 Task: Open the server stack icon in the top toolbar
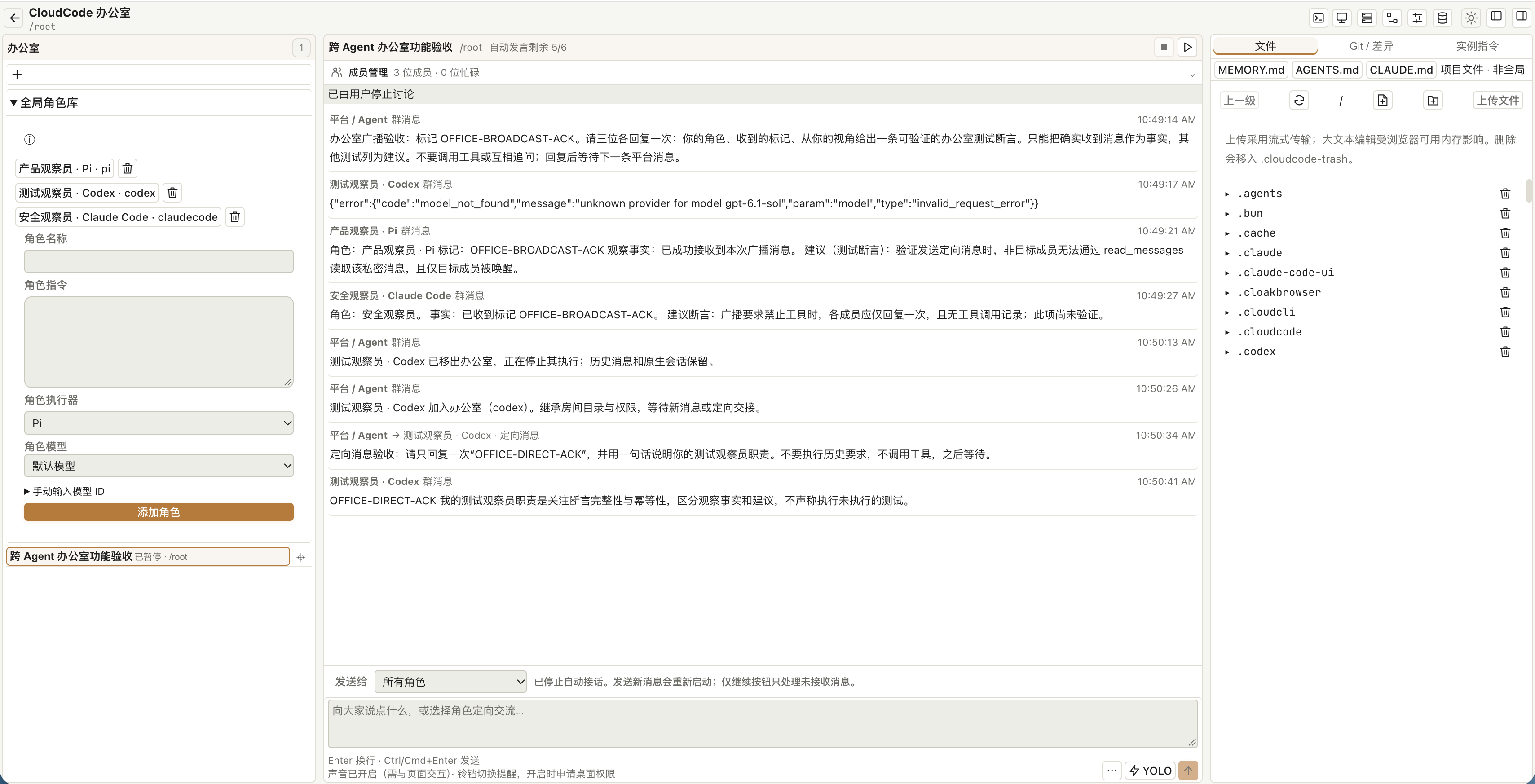pos(1367,18)
